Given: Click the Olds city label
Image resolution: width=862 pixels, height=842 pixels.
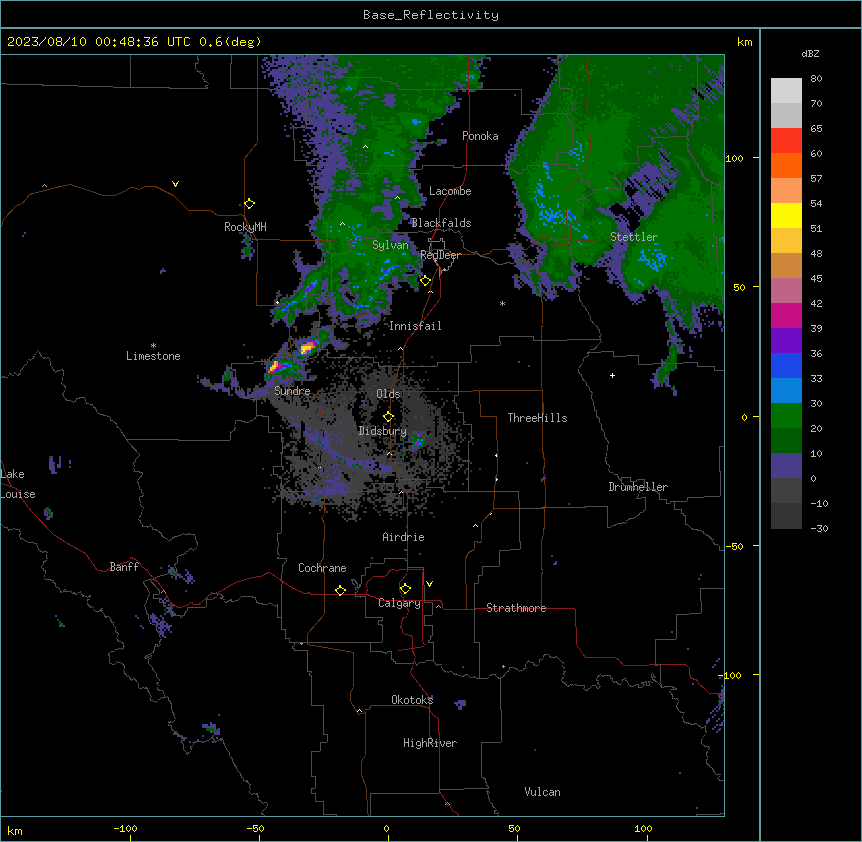Looking at the screenshot, I should (x=388, y=394).
